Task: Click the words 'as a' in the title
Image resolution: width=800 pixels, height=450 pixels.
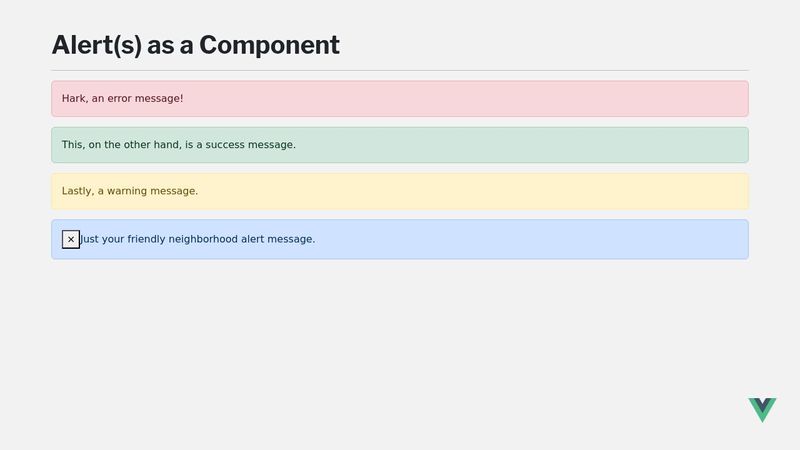Action: coord(170,45)
